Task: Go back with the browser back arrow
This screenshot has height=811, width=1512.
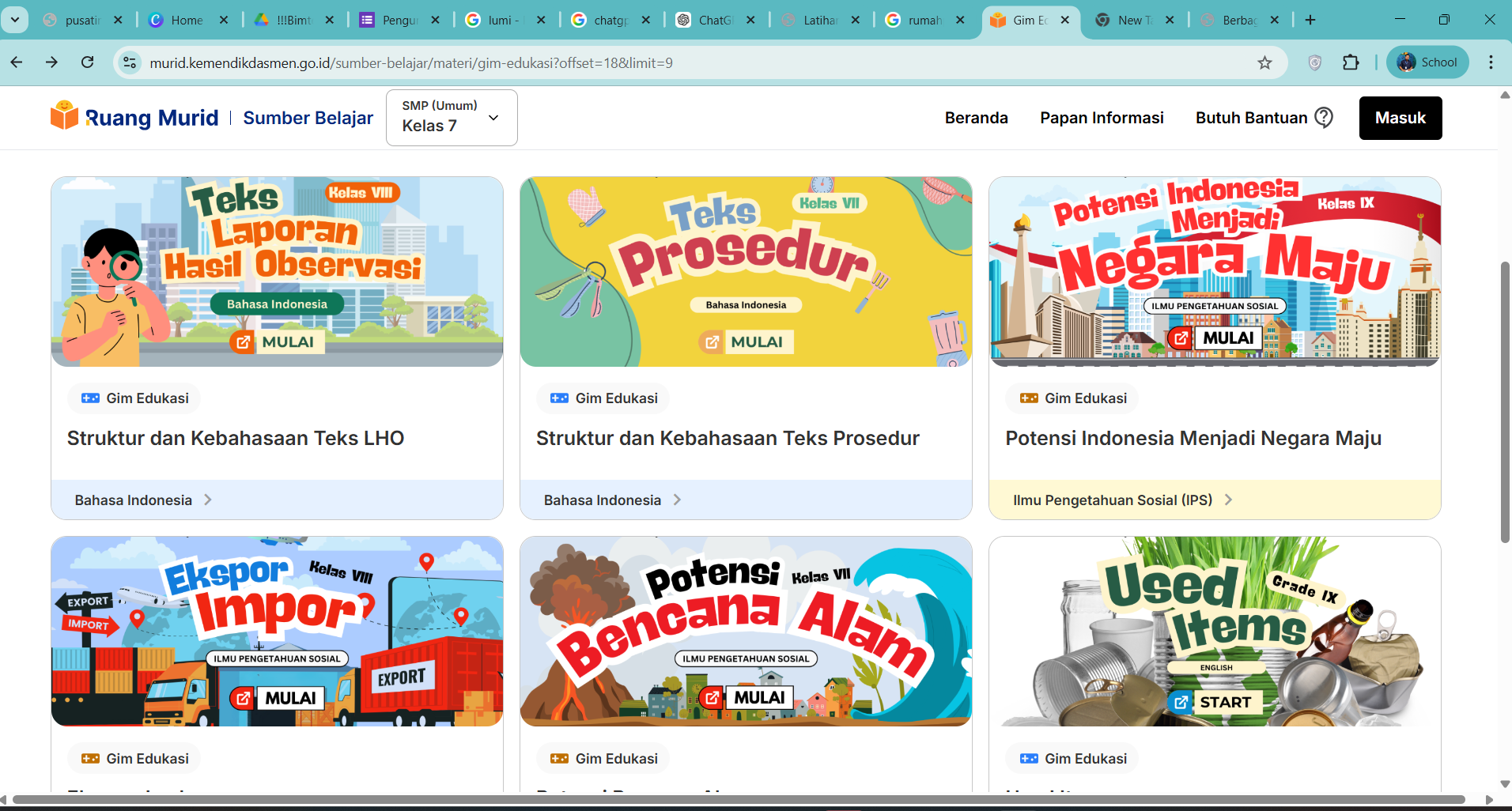Action: tap(17, 62)
